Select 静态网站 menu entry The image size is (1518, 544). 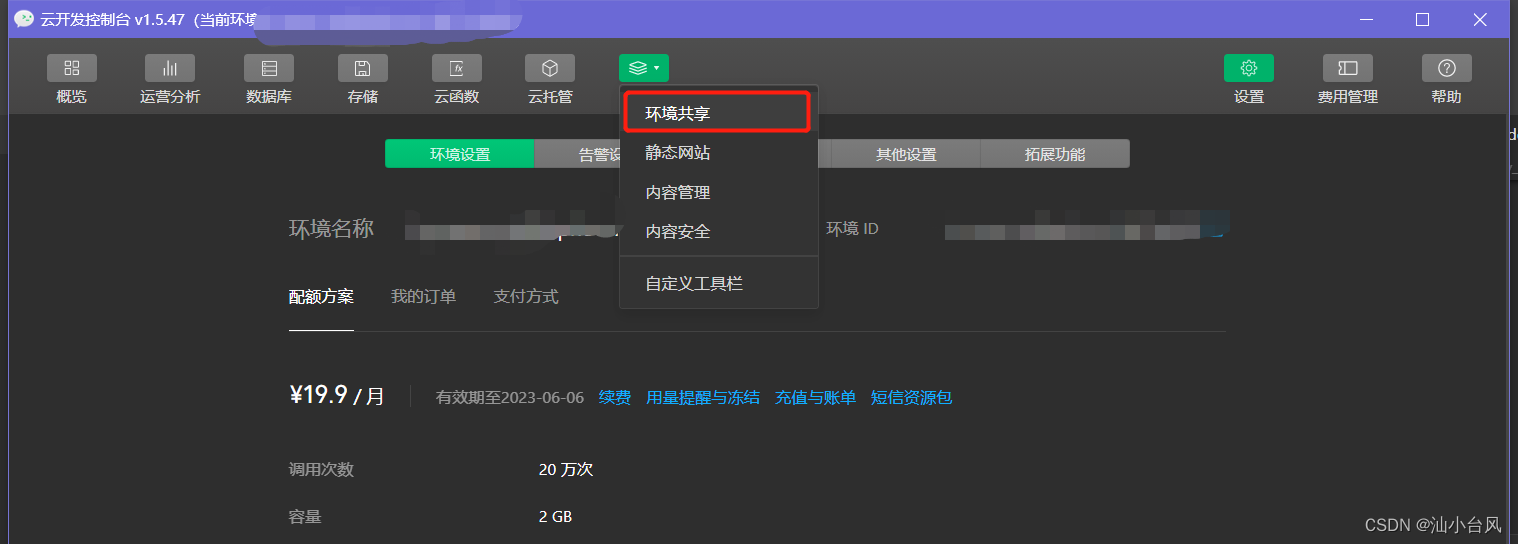(719, 153)
